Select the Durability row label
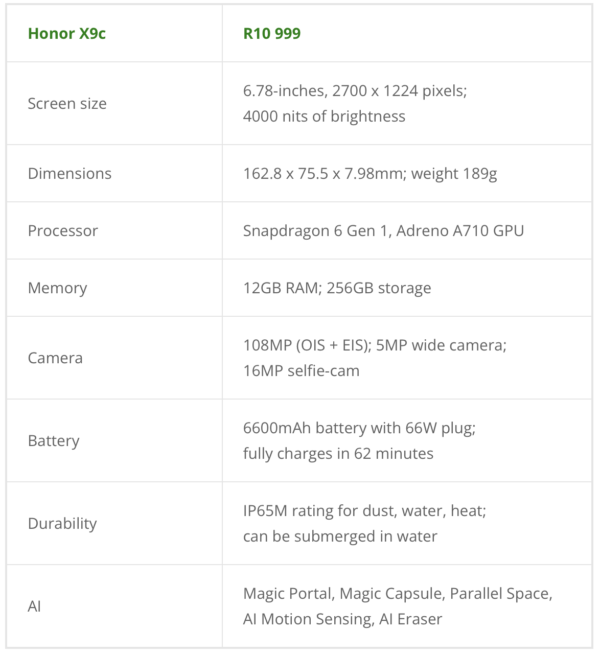This screenshot has height=654, width=600. click(x=62, y=523)
